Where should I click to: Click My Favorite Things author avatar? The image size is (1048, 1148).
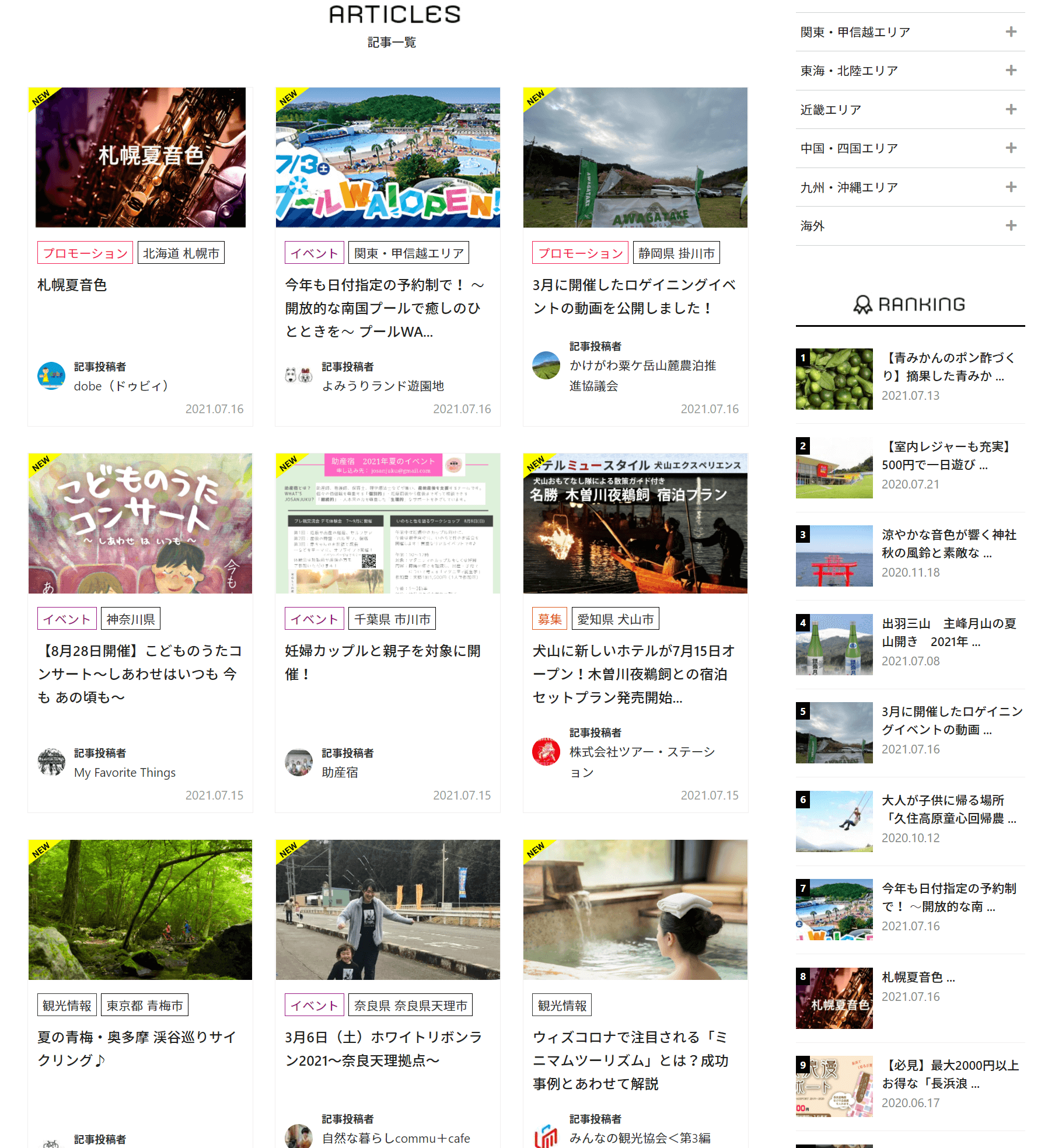click(51, 762)
